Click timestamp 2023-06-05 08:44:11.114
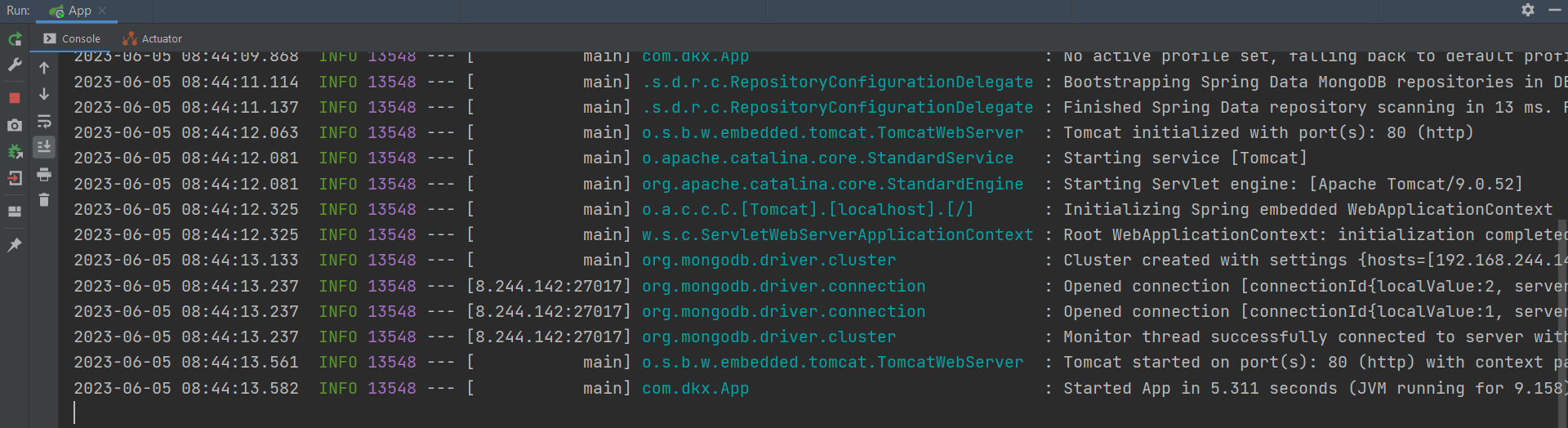 [x=186, y=82]
